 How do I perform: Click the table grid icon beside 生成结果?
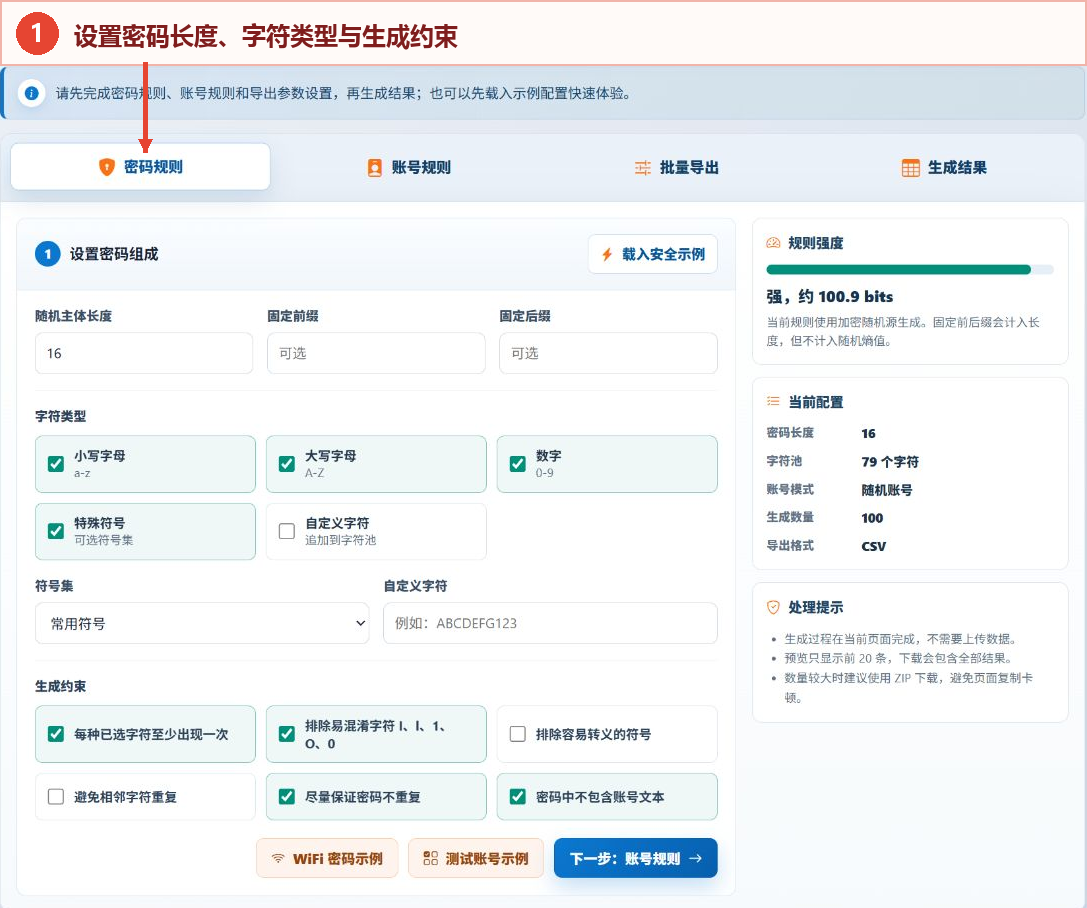coord(910,168)
